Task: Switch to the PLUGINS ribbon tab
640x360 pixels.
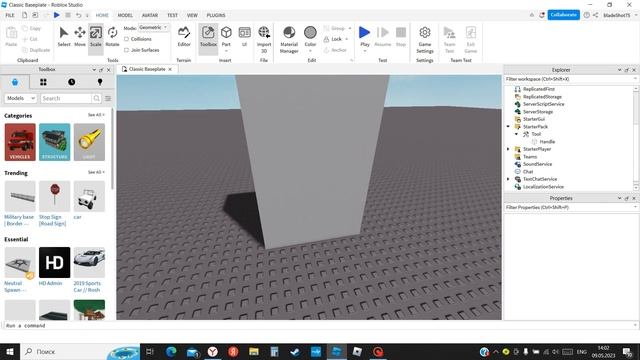Action: (216, 15)
